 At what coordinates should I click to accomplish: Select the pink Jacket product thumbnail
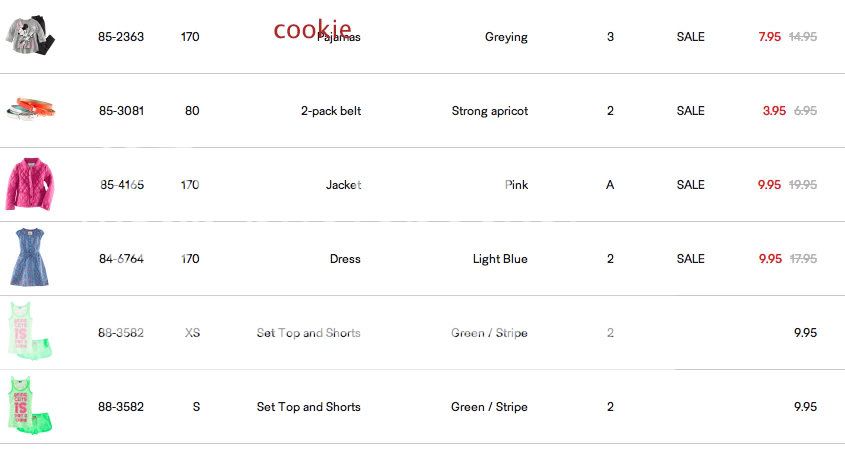29,184
